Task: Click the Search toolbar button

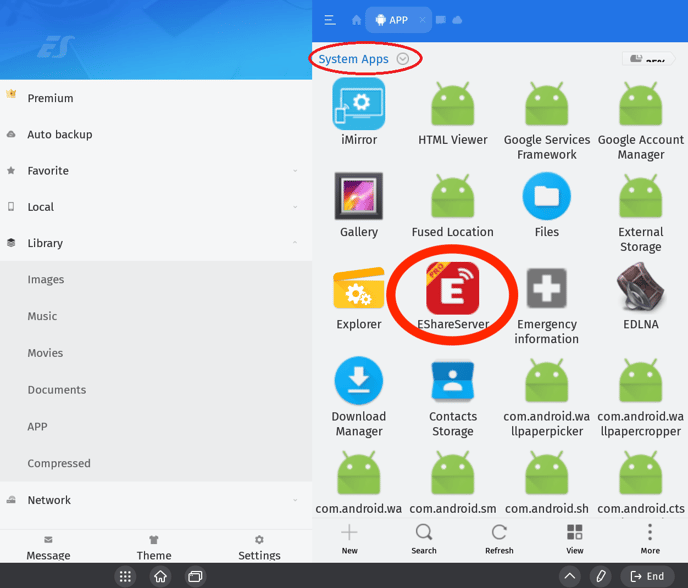Action: pyautogui.click(x=424, y=538)
